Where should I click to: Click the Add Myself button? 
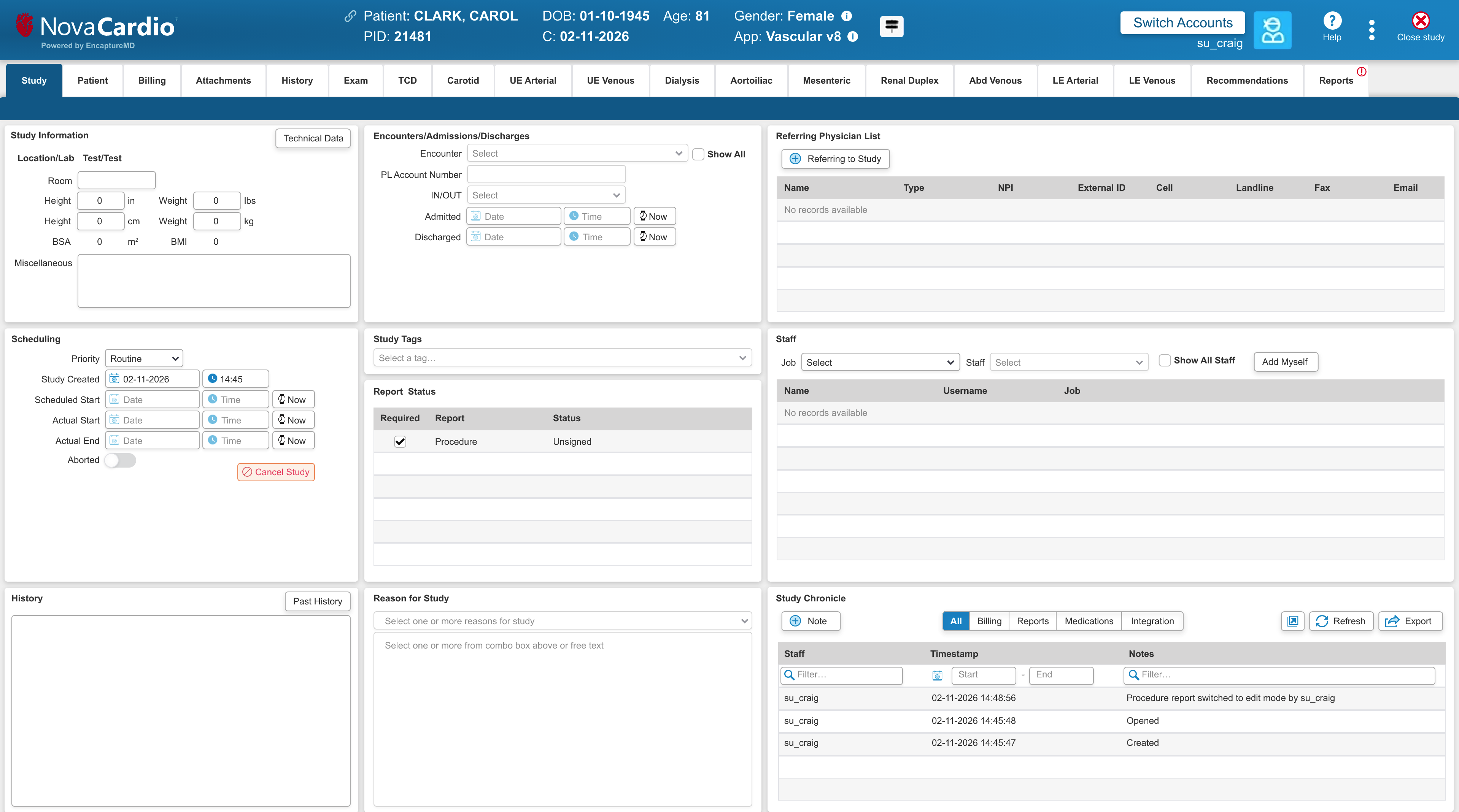coord(1286,362)
